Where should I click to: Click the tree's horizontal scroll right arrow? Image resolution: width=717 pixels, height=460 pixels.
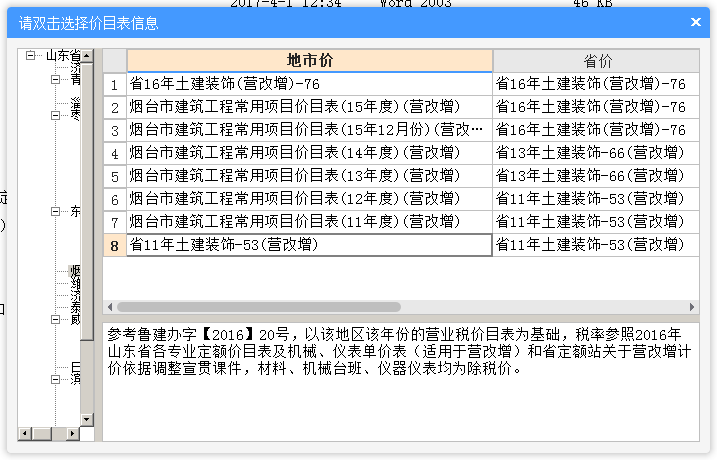pos(73,433)
